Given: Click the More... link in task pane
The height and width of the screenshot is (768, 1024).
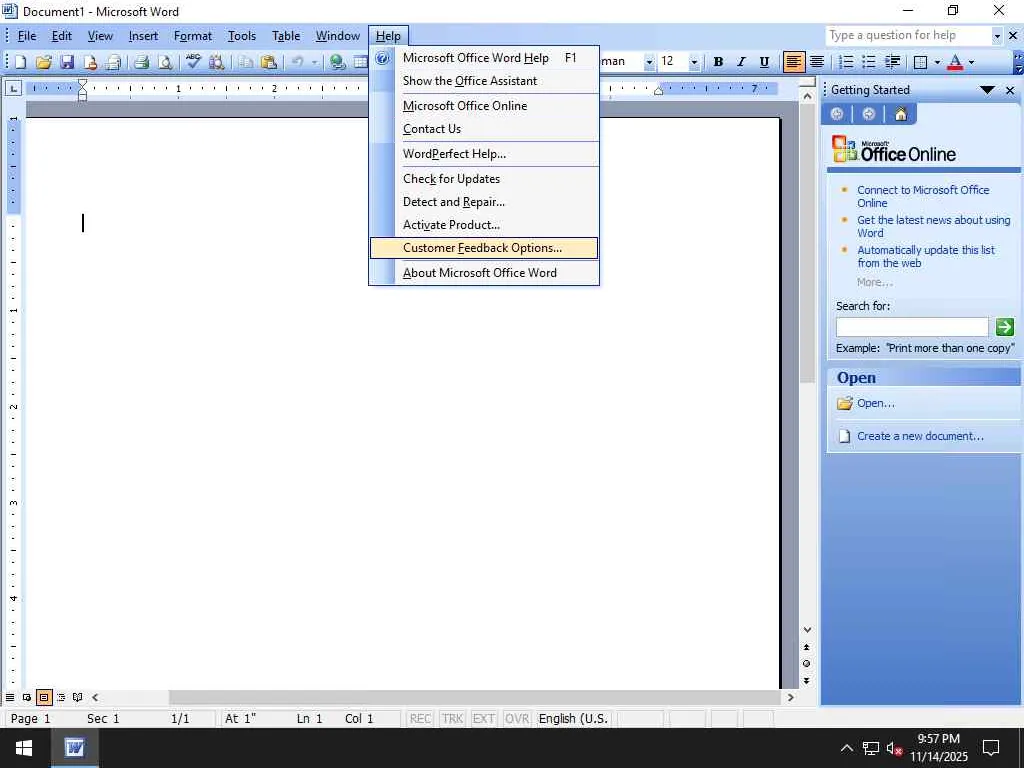Looking at the screenshot, I should pos(874,283).
